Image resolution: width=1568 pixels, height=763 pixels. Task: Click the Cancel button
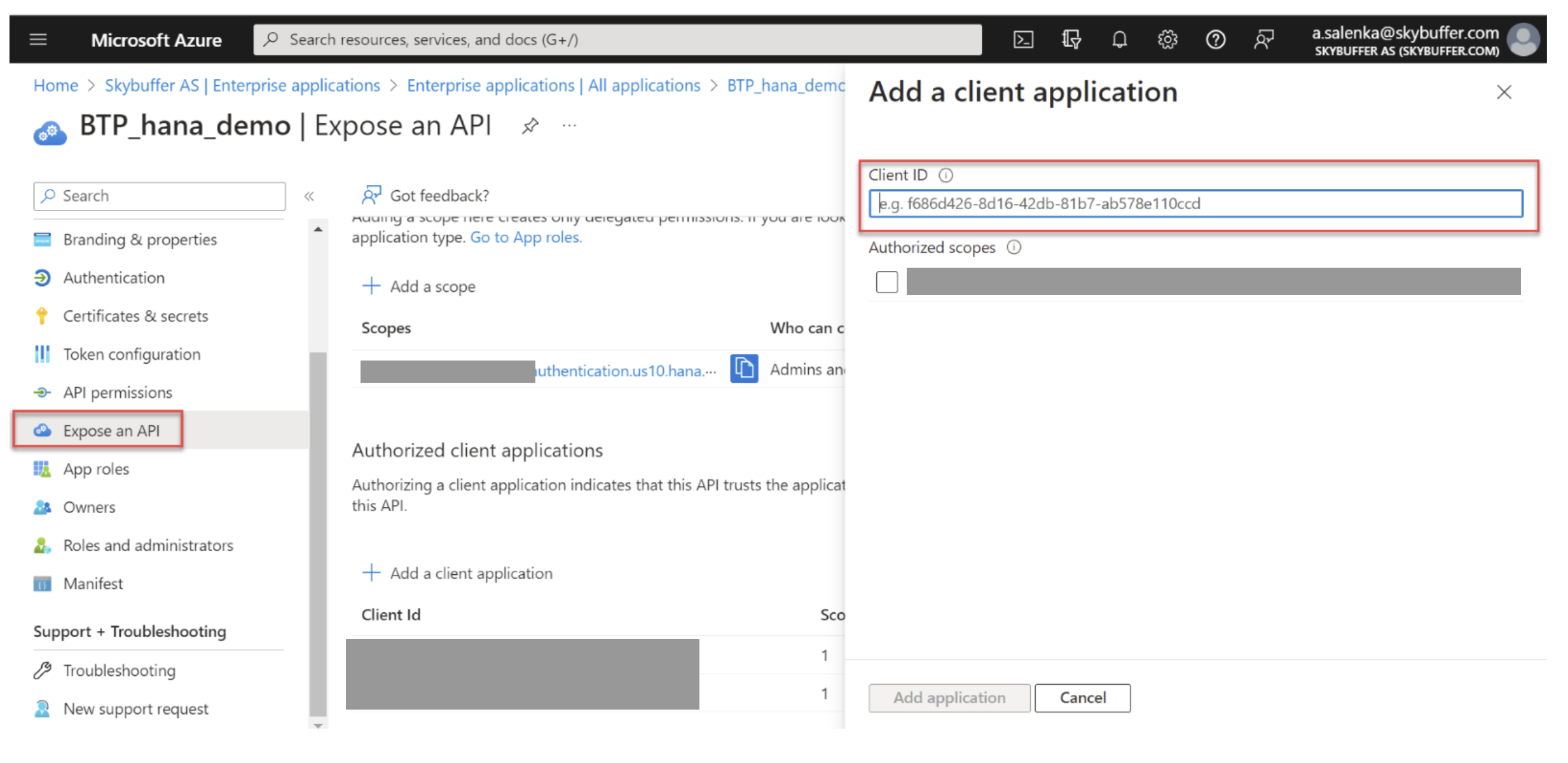[x=1082, y=698]
